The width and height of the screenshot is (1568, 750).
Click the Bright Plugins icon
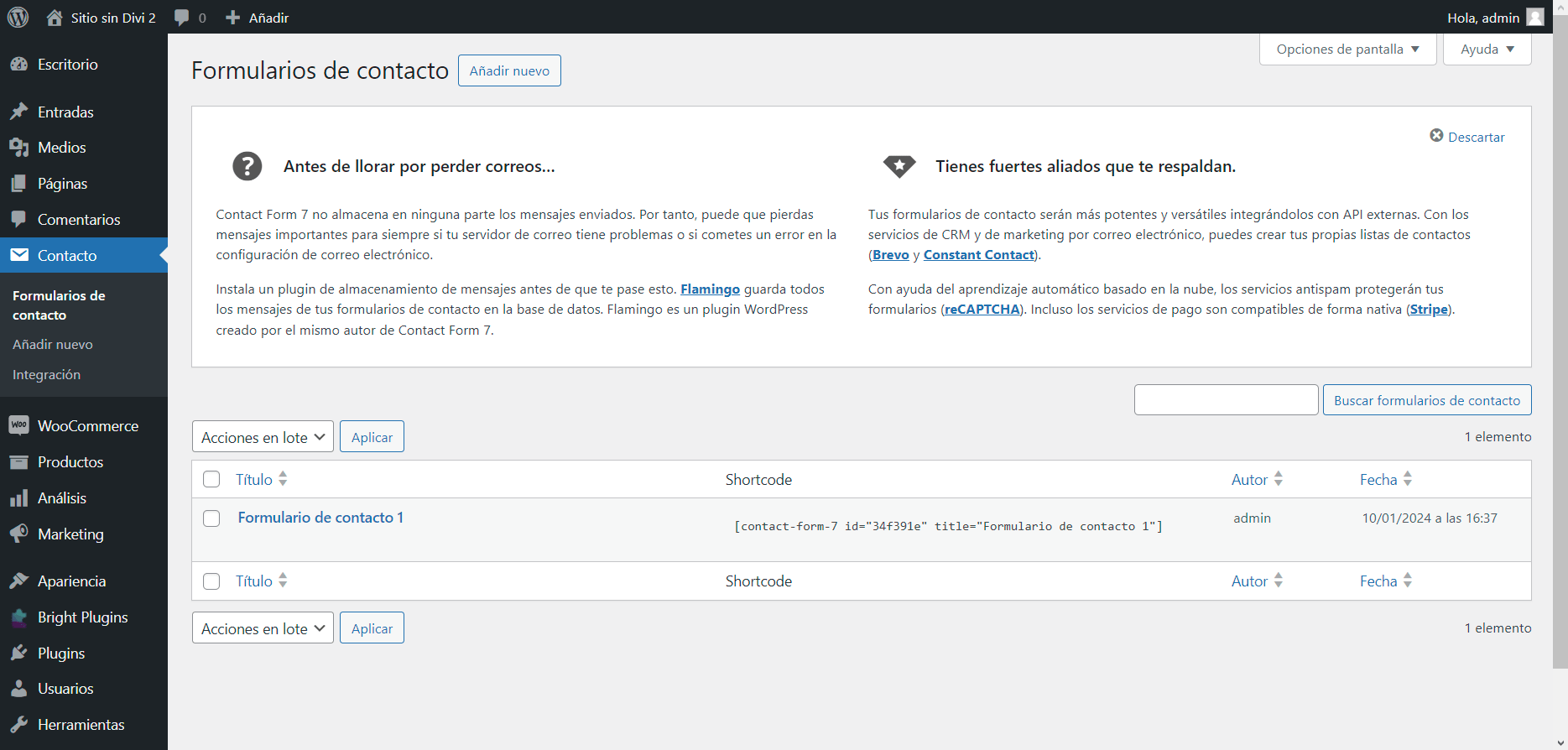[18, 617]
